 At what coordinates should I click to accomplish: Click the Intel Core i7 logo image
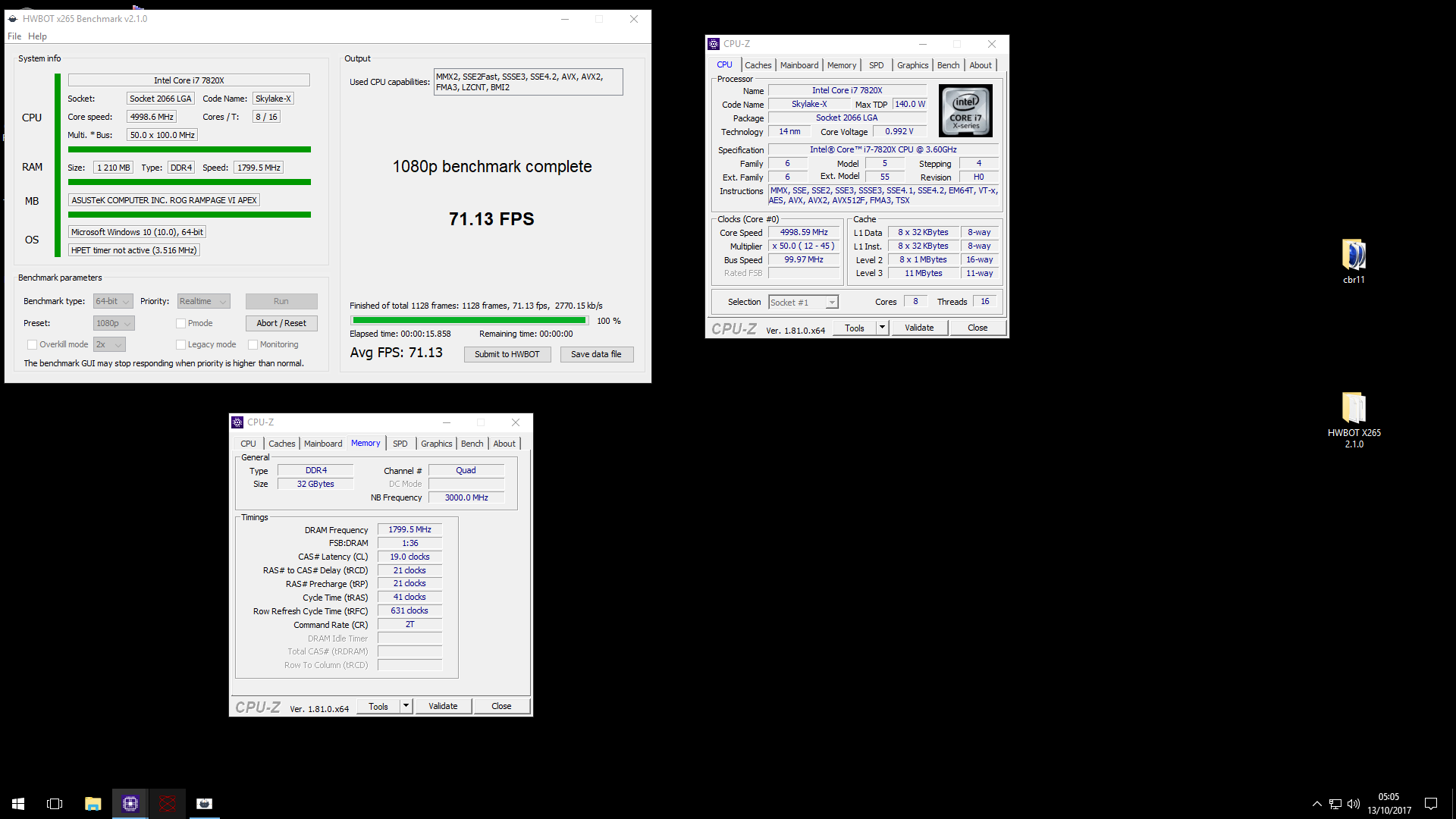(965, 111)
